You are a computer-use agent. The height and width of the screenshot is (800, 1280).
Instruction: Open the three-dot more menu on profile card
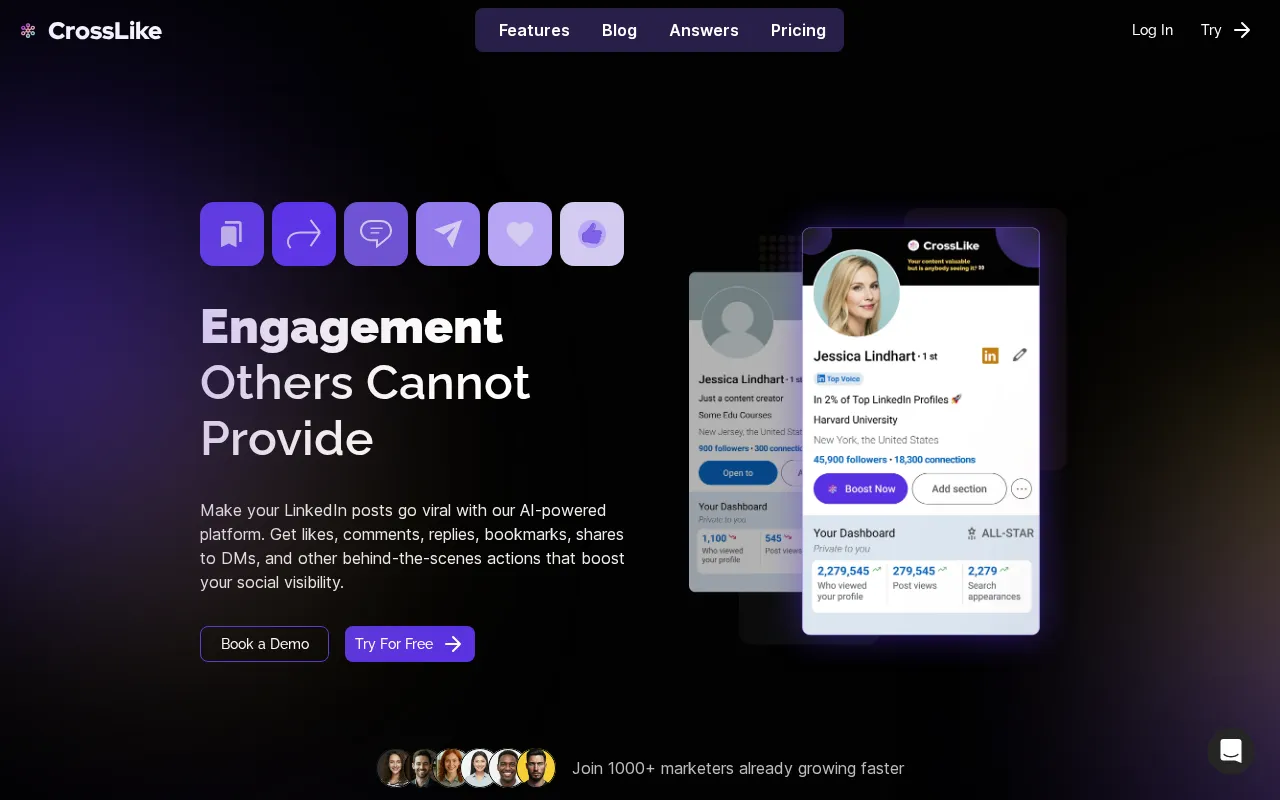(x=1021, y=489)
